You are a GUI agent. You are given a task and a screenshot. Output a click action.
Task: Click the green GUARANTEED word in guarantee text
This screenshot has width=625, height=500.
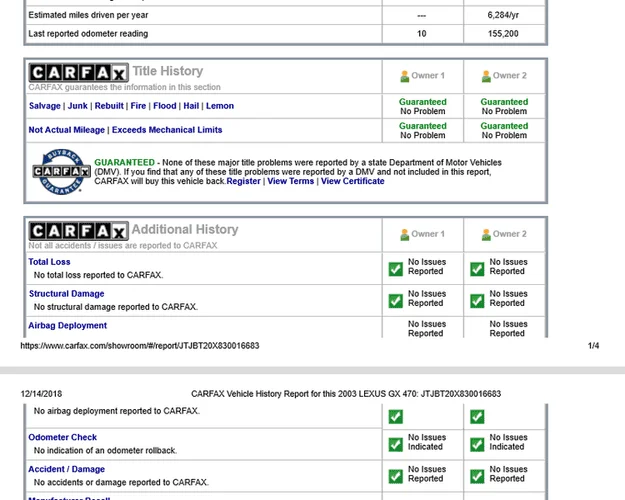(x=124, y=163)
